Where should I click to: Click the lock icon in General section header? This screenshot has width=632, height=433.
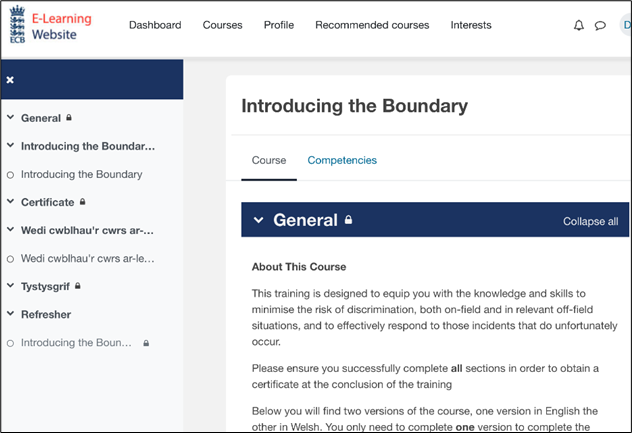coord(348,220)
